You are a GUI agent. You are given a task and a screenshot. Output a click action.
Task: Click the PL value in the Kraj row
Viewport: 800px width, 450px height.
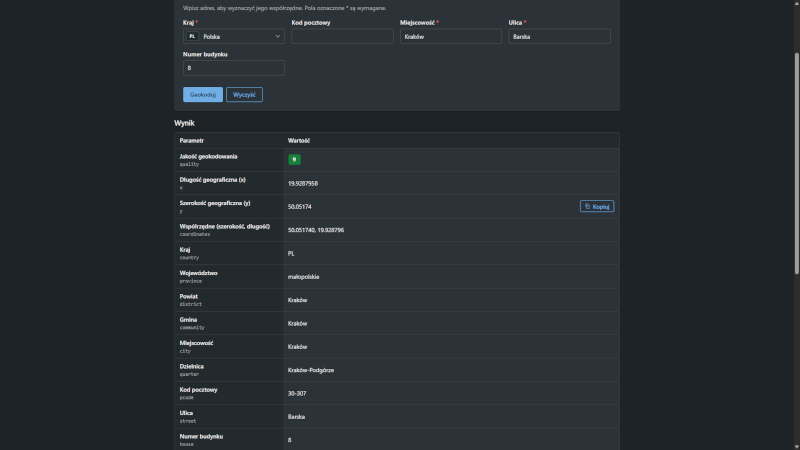pyautogui.click(x=291, y=254)
